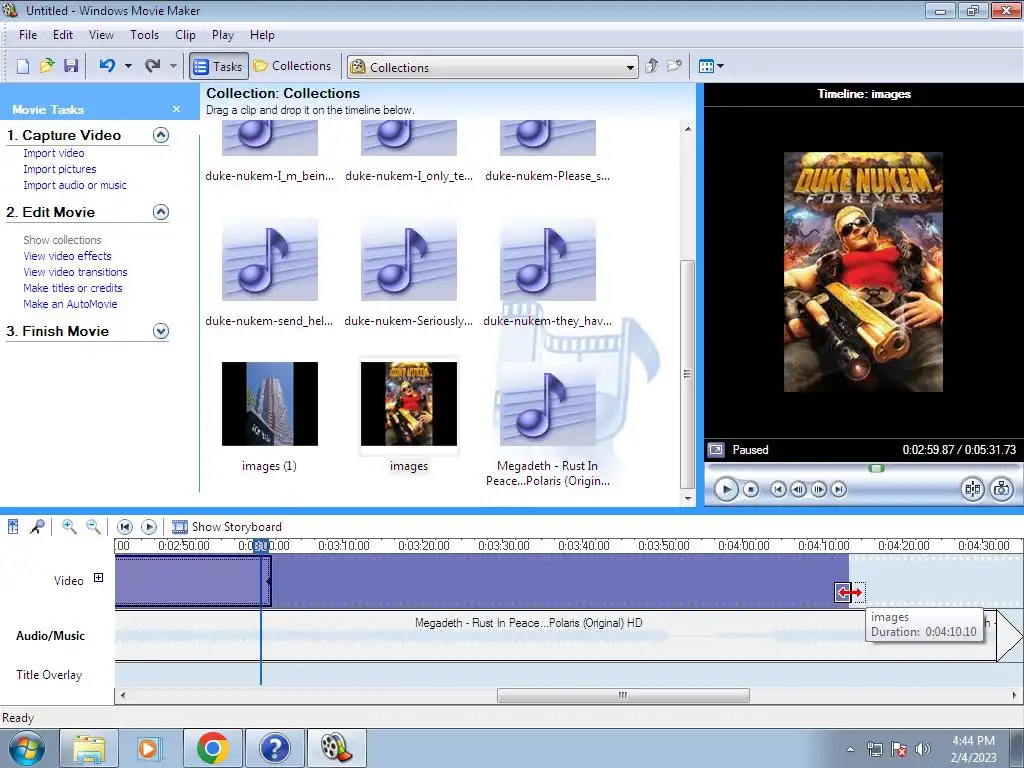Select the images (1) building thumbnail
This screenshot has width=1024, height=768.
(270, 404)
